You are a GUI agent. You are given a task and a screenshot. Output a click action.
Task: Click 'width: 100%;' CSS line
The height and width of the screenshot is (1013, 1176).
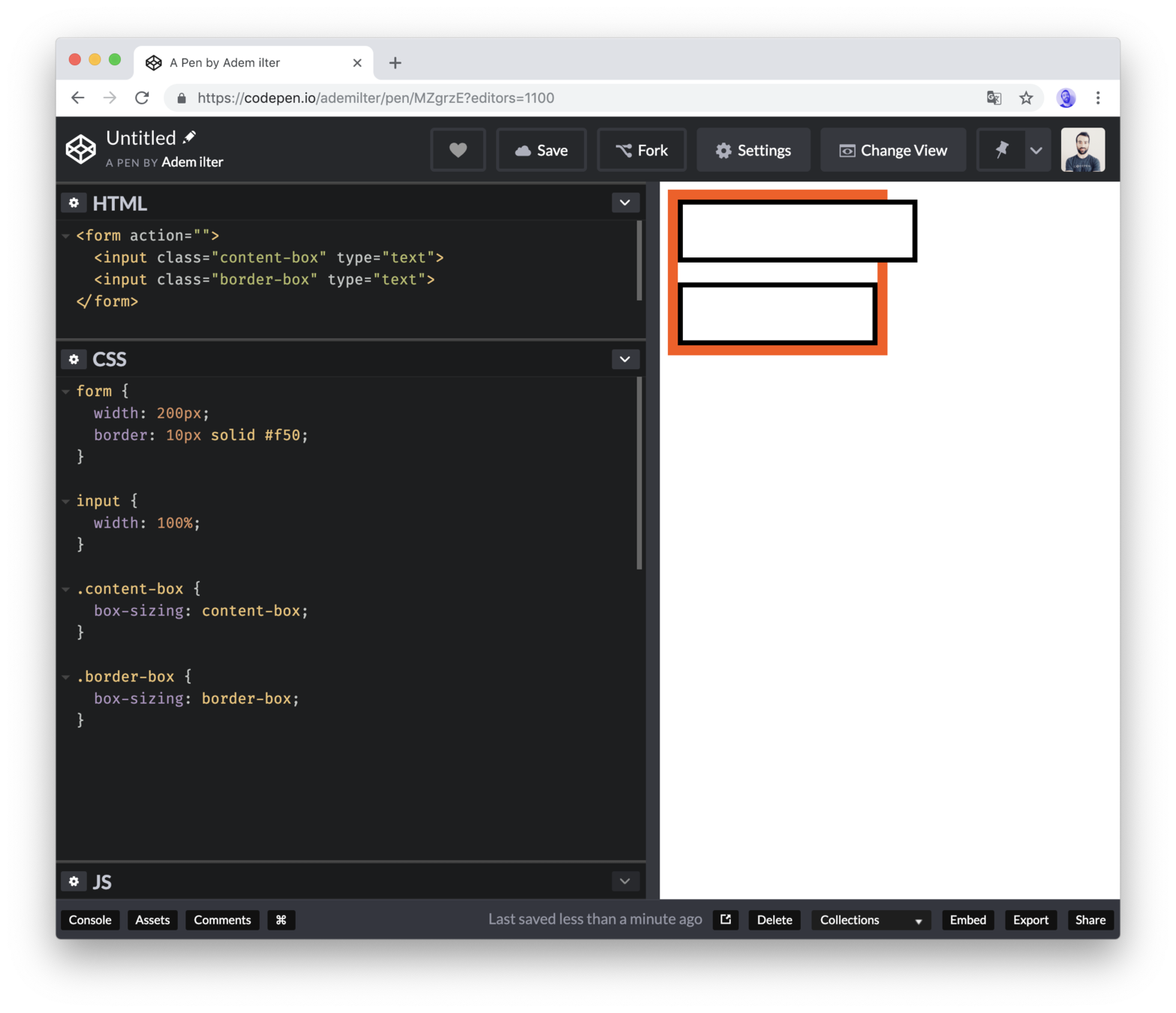(147, 523)
